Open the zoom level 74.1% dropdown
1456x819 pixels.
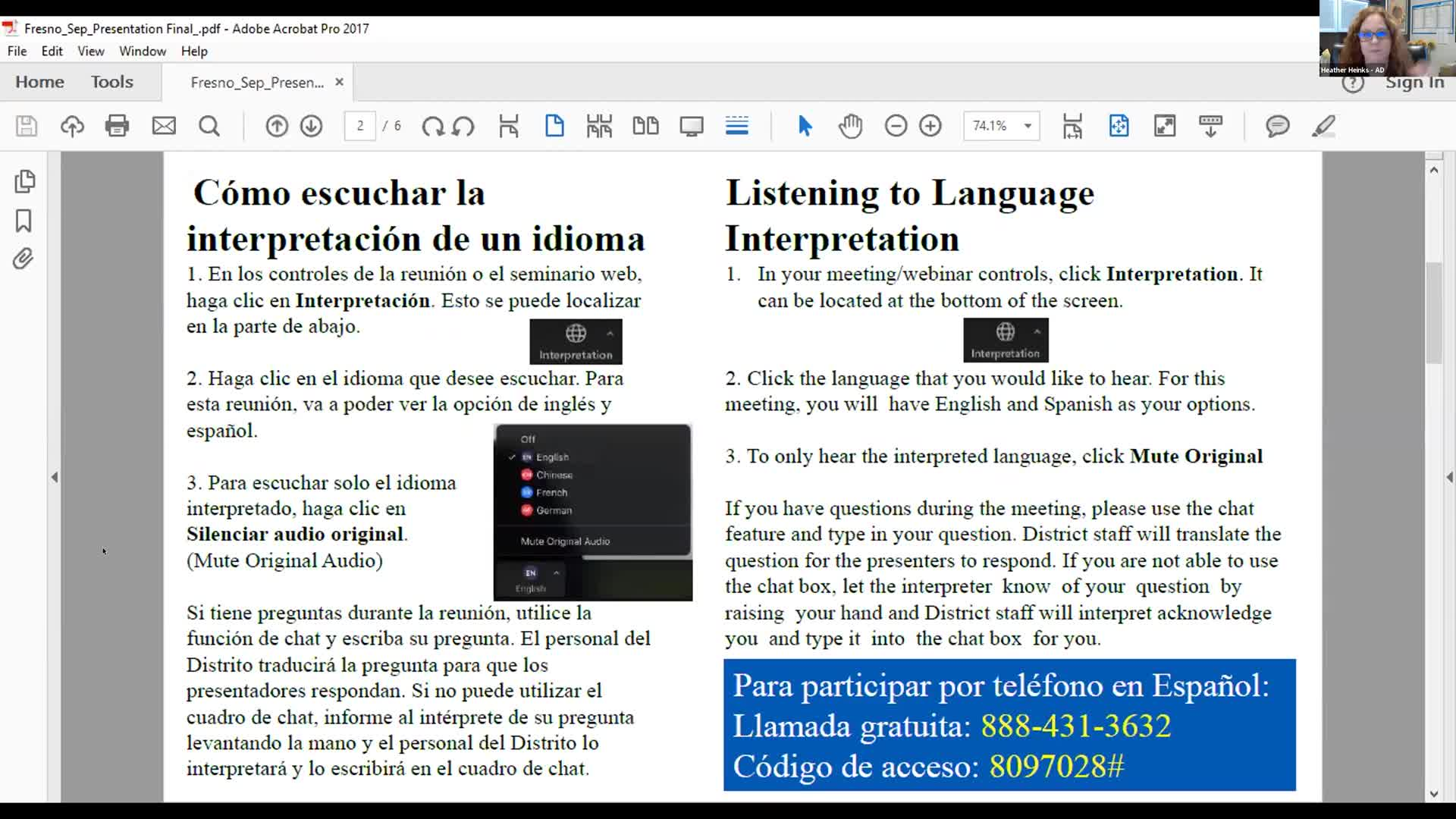pos(1028,126)
